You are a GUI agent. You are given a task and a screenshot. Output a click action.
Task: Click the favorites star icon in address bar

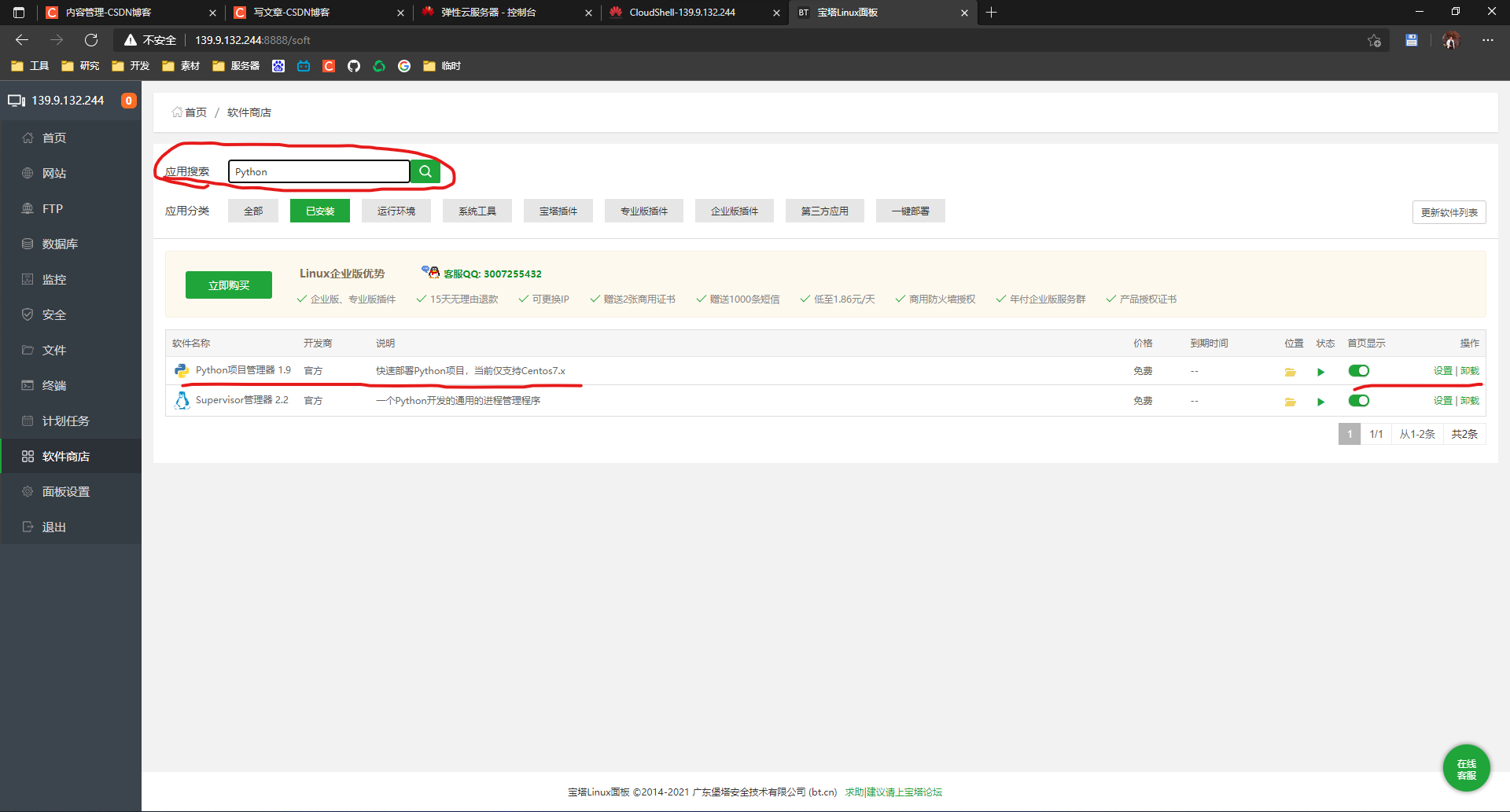click(1374, 40)
